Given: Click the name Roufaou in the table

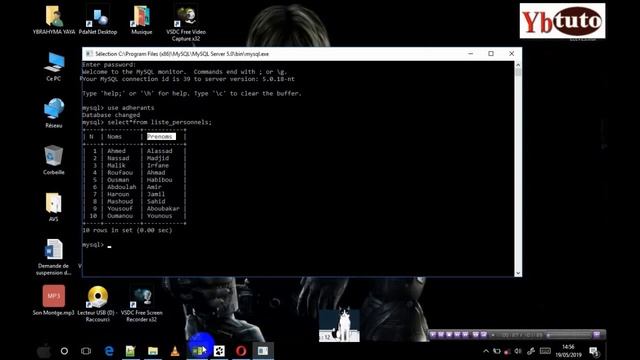Looking at the screenshot, I should click(120, 173).
